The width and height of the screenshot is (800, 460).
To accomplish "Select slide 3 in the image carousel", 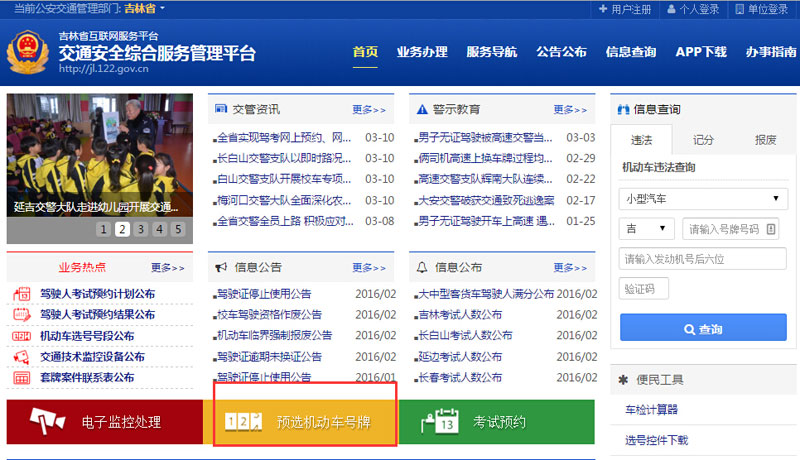I will [x=141, y=229].
